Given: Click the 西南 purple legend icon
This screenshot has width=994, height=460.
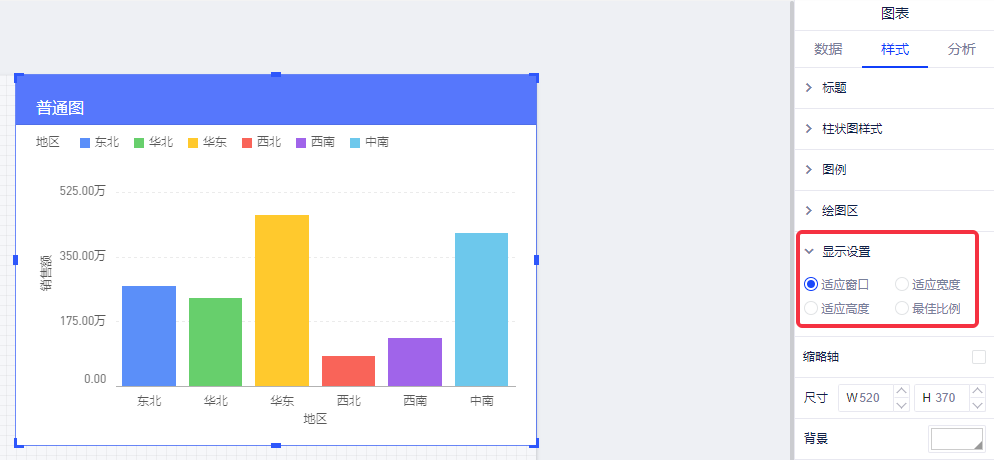Looking at the screenshot, I should coord(301,142).
